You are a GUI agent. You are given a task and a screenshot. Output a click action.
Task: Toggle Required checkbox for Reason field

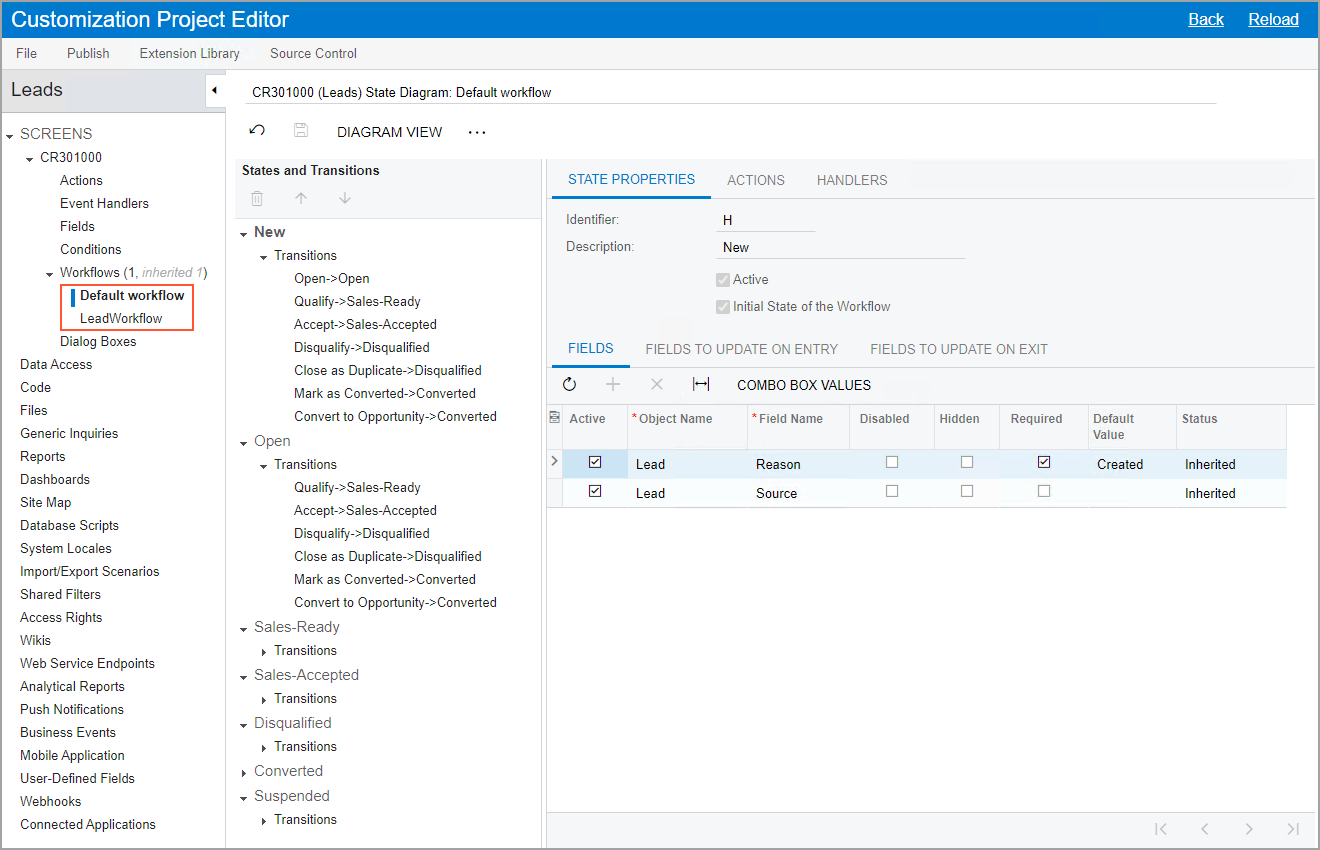click(x=1044, y=463)
